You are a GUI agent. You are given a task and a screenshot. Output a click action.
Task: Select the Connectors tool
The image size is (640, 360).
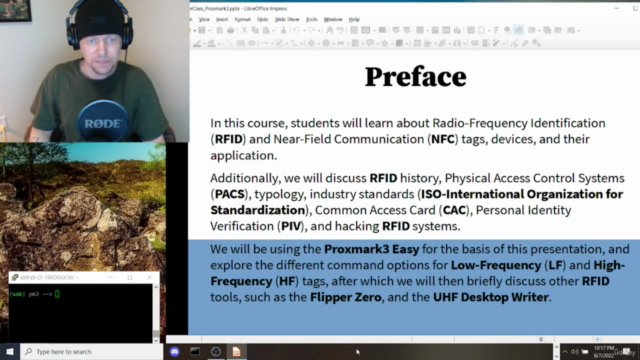(294, 43)
